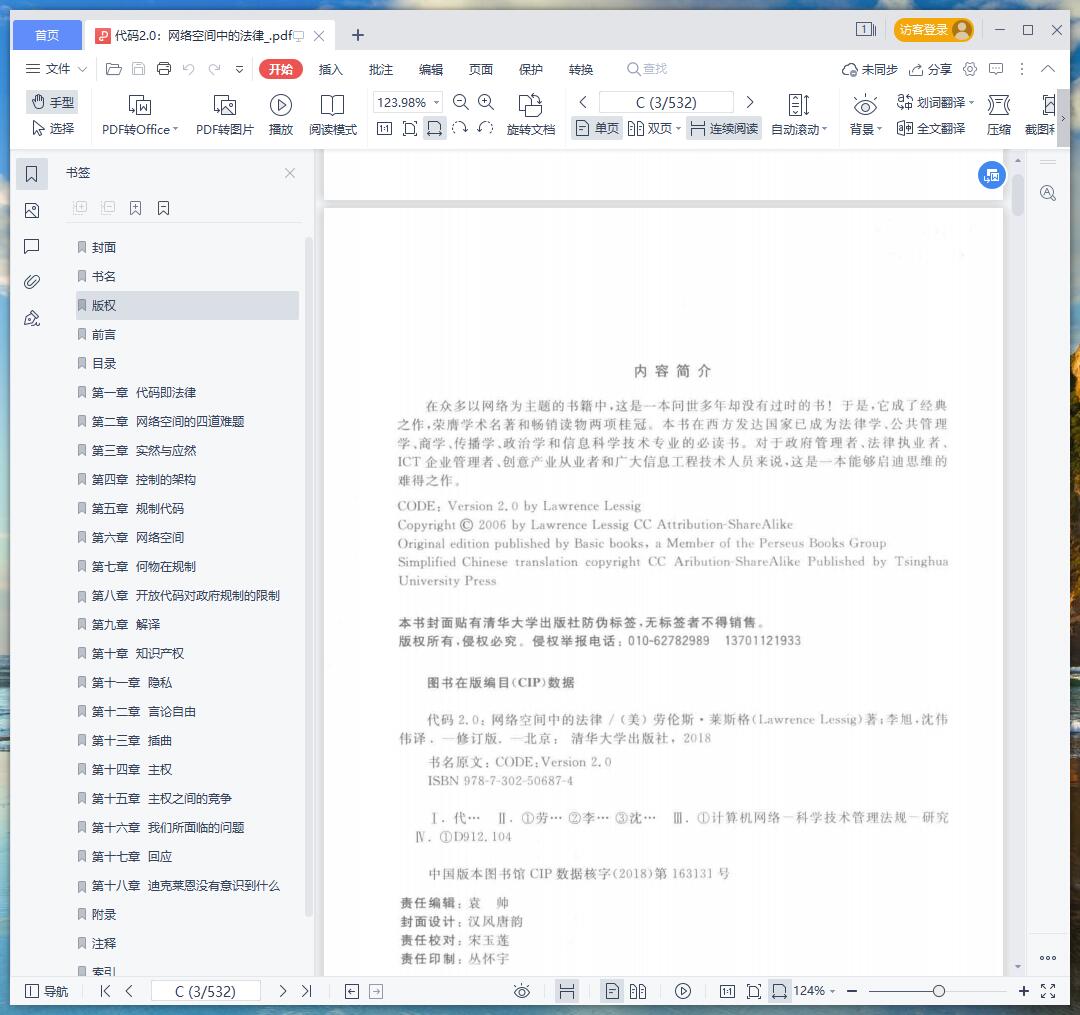This screenshot has height=1015, width=1080.
Task: Switch to the Select tool (选择)
Action: (53, 128)
